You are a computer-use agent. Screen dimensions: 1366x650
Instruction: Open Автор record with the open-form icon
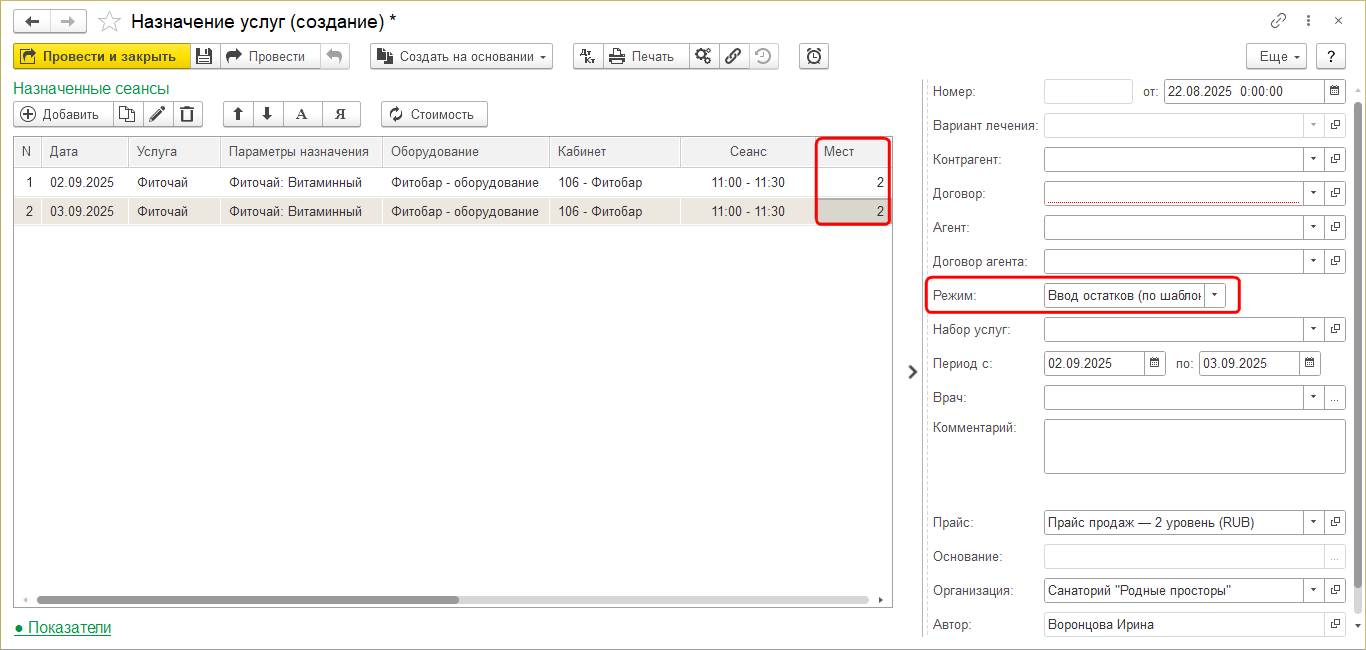1335,624
